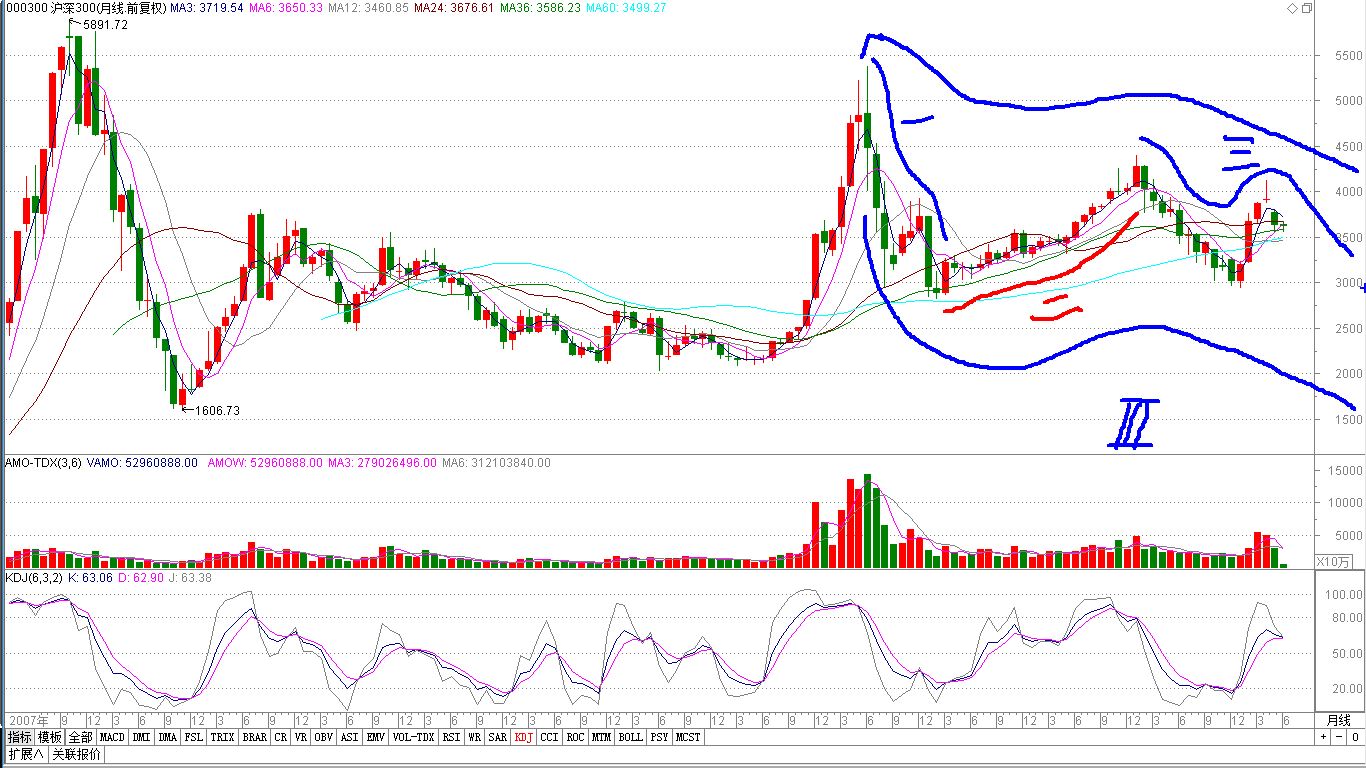
Task: Click the overlapping-windows restore icon
Action: coord(1307,8)
